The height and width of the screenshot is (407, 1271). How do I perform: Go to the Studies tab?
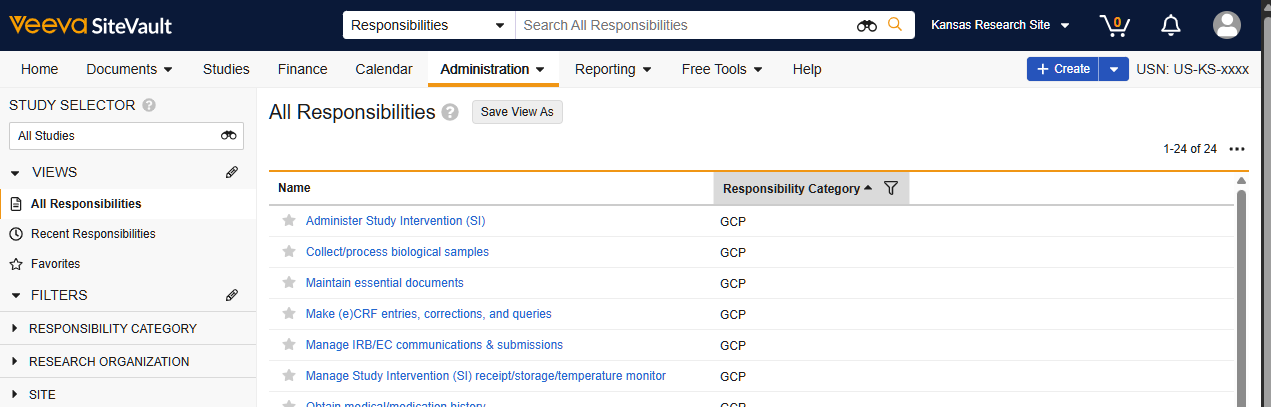pyautogui.click(x=226, y=69)
